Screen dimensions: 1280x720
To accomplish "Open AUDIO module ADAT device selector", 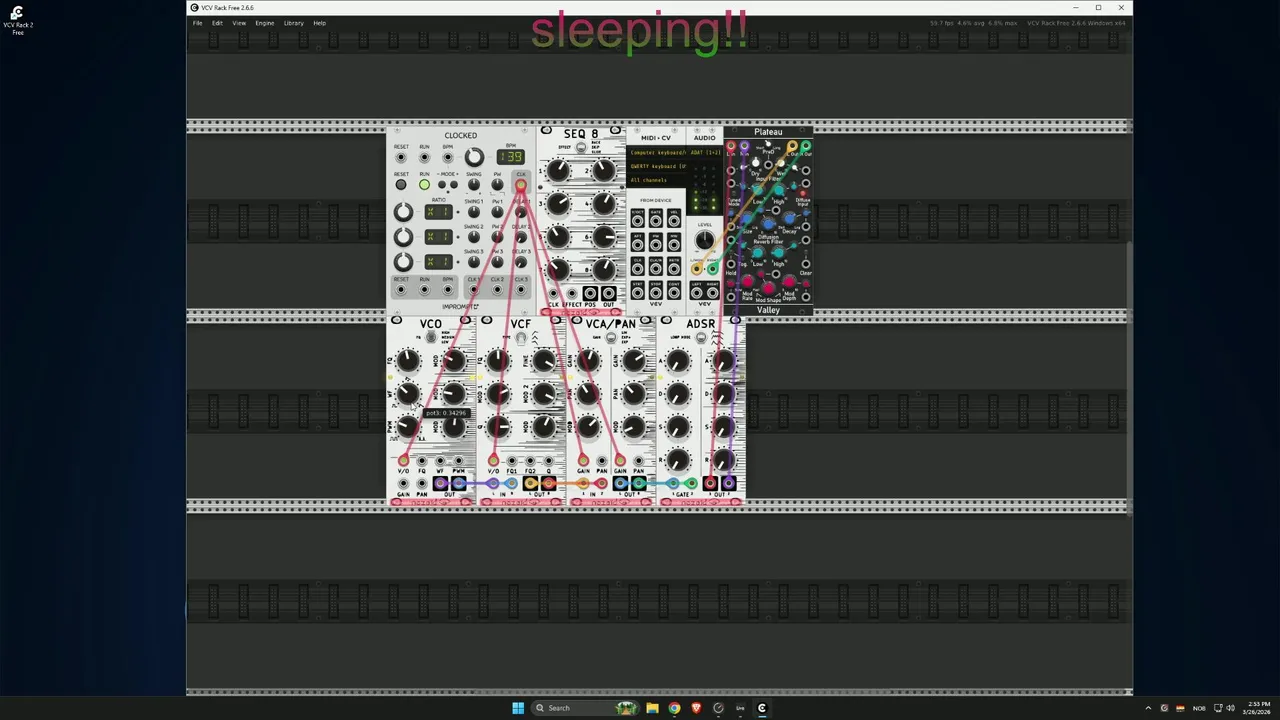I will [x=705, y=153].
